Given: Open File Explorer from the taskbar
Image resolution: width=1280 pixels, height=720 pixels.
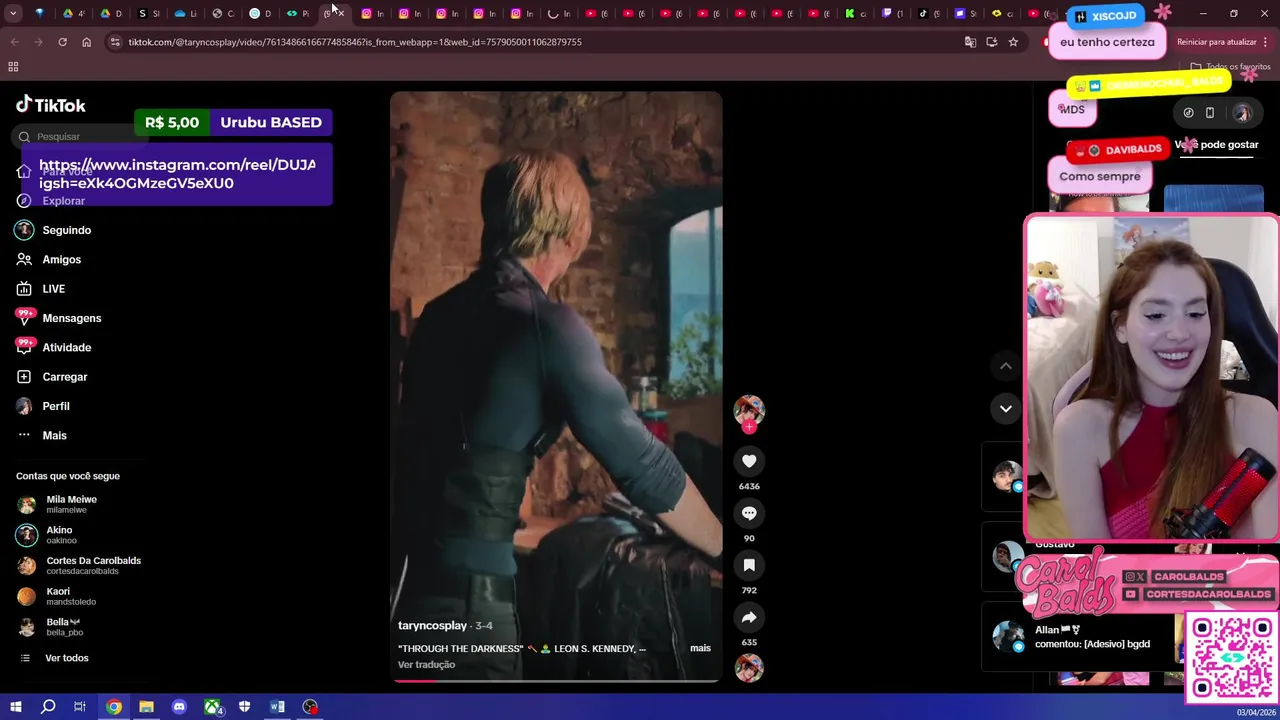Looking at the screenshot, I should click(x=146, y=707).
